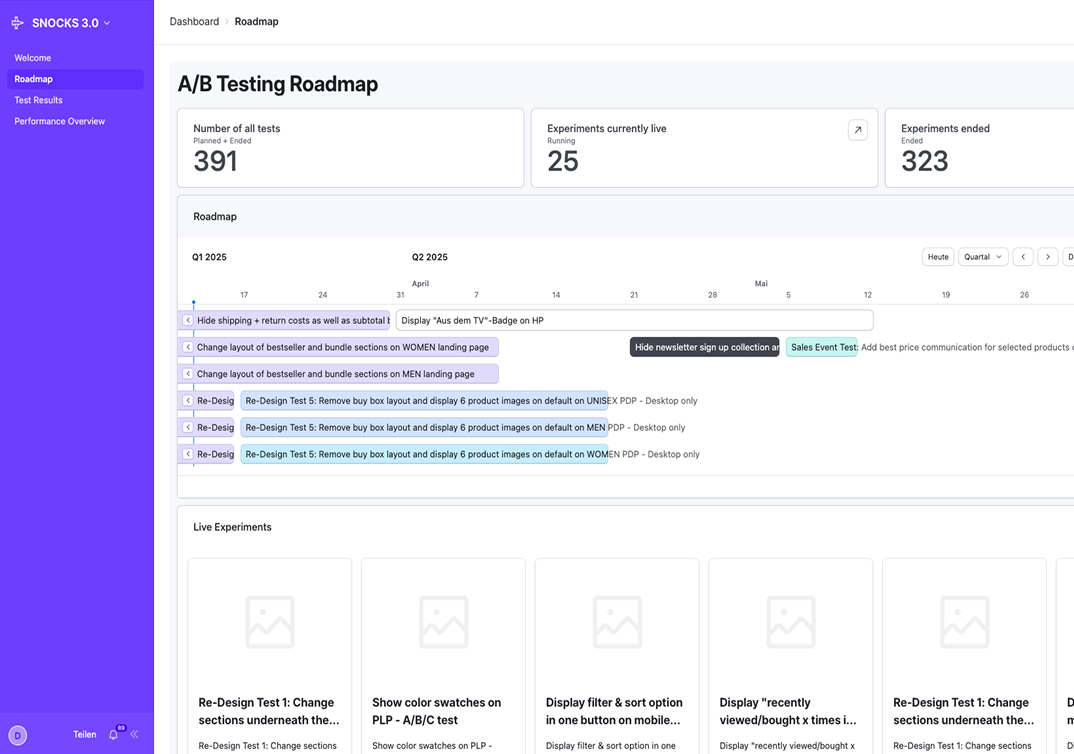1074x754 pixels.
Task: Click the SNOCKS logo icon
Action: (17, 23)
